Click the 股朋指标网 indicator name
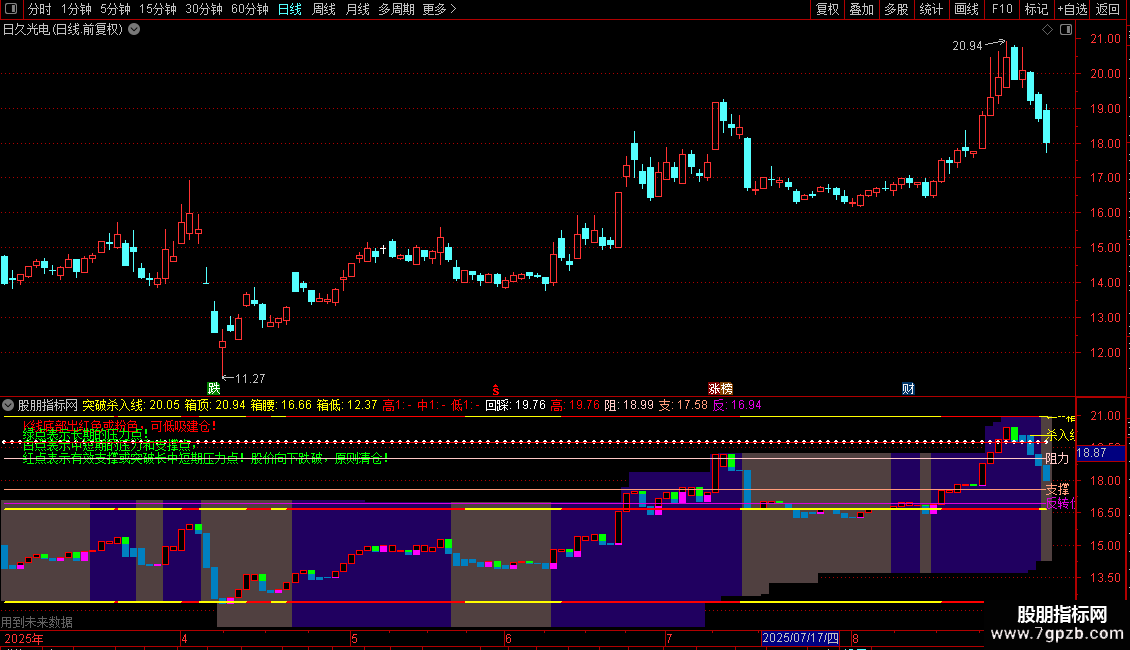 48,406
